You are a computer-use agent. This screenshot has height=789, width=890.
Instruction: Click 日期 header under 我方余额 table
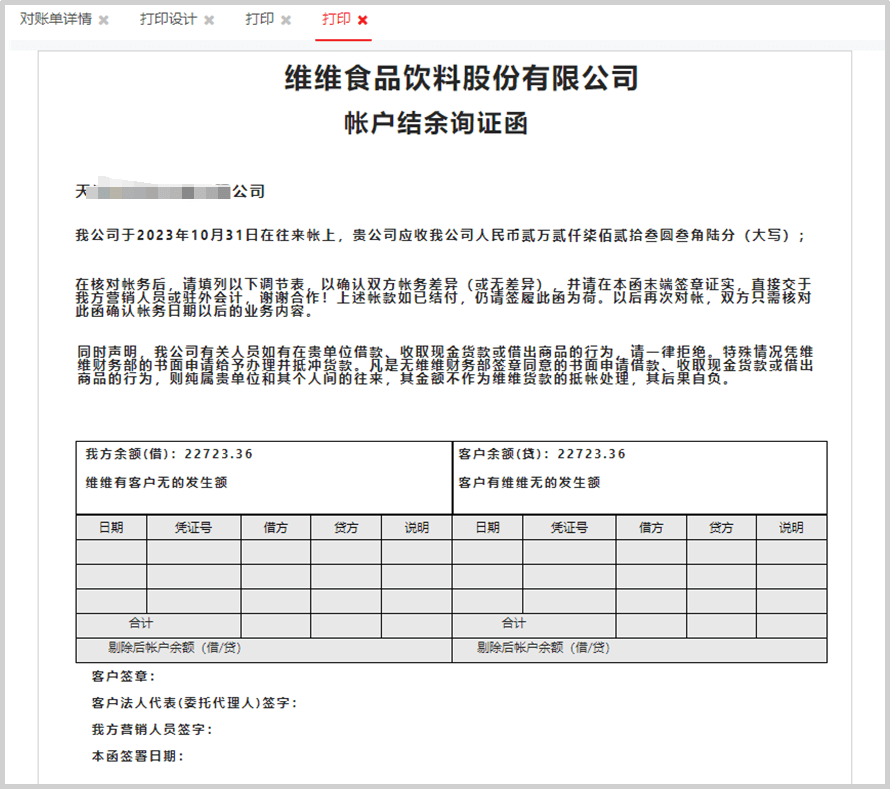(x=111, y=527)
